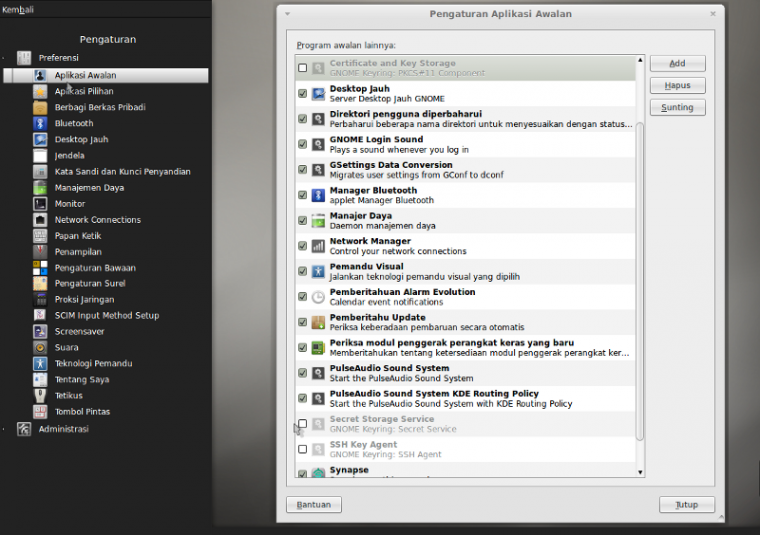This screenshot has height=535, width=760.
Task: Click the Add button
Action: click(x=677, y=63)
